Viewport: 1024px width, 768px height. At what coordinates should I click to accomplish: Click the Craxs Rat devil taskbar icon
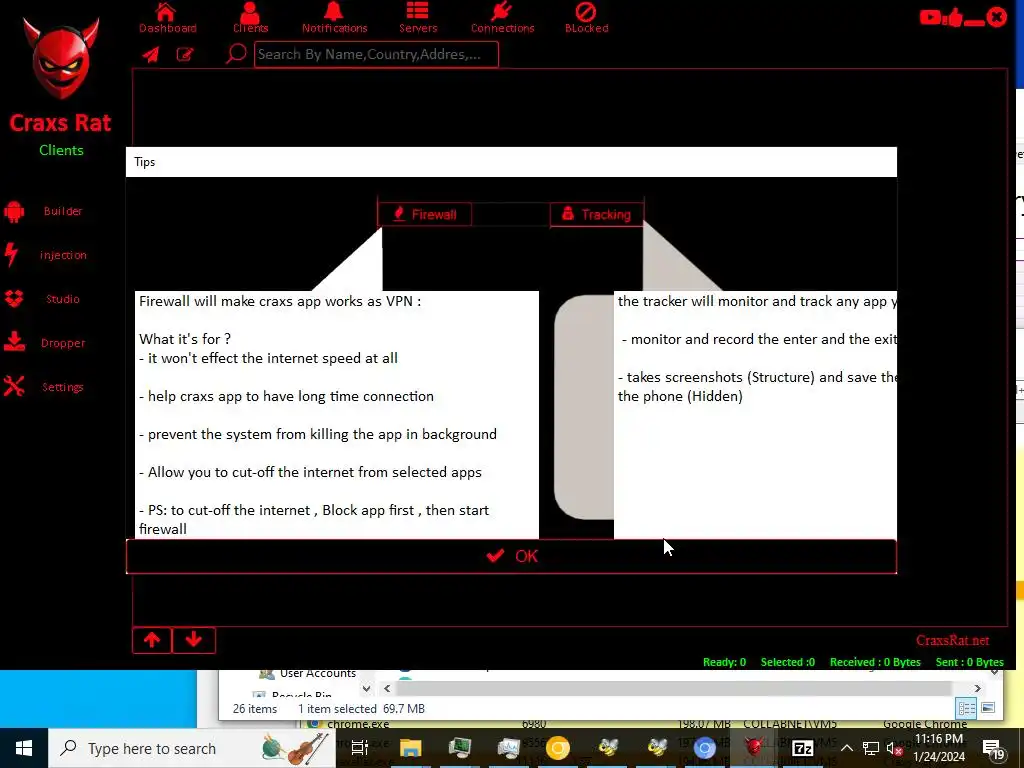coord(754,748)
